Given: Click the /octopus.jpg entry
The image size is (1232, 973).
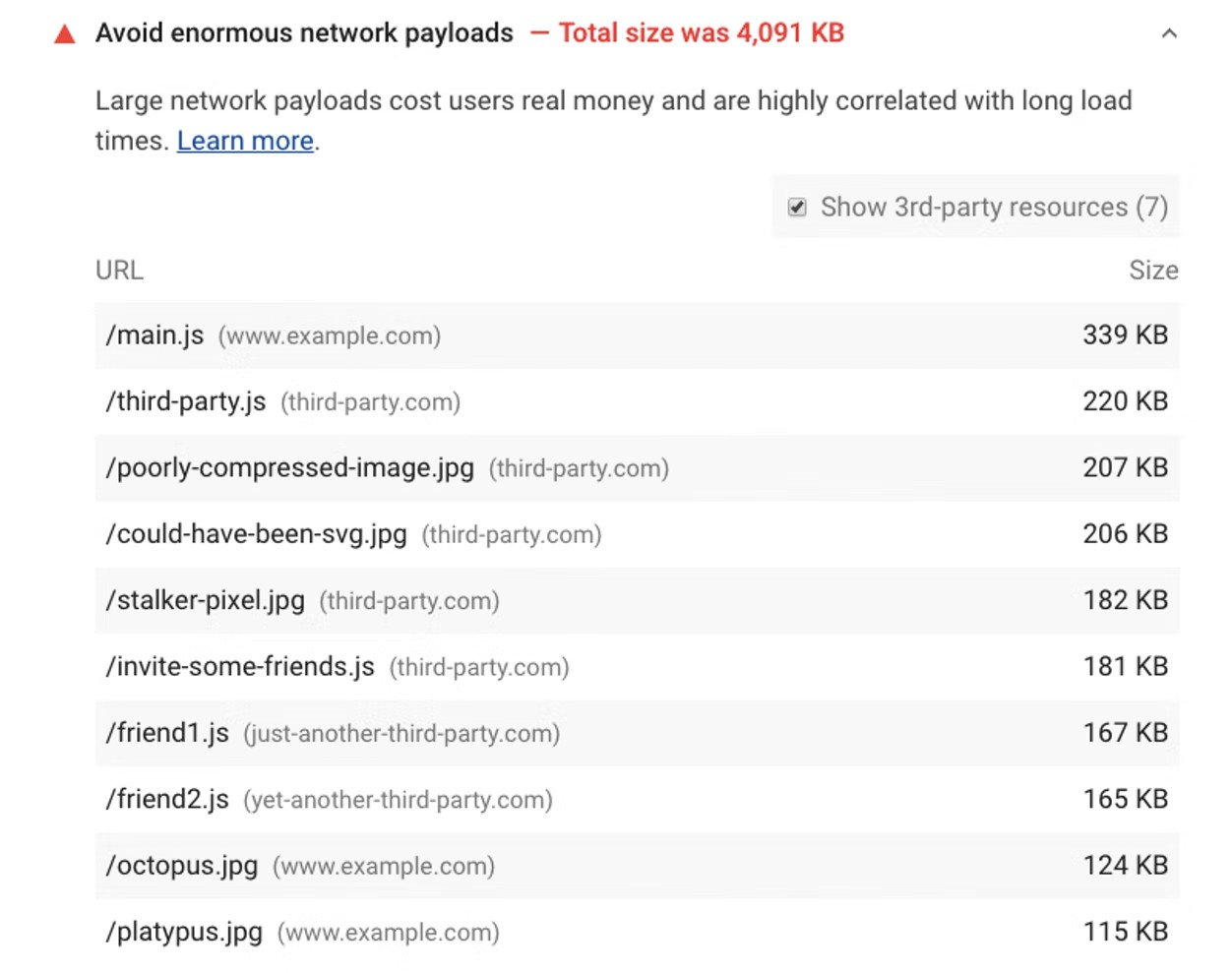Looking at the screenshot, I should (x=181, y=866).
